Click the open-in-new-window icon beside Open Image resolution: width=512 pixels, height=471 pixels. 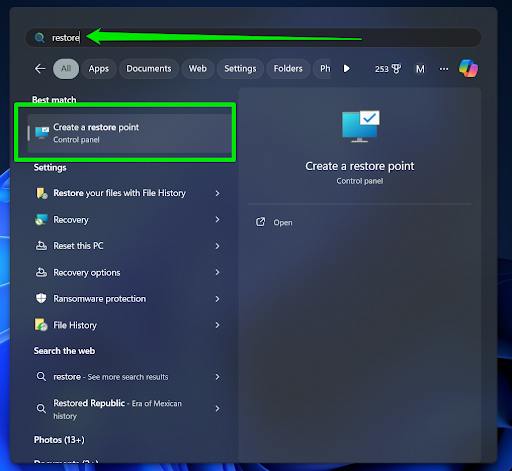260,222
